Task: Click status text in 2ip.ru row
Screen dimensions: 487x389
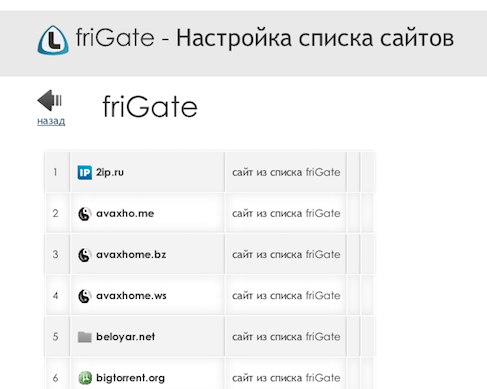Action: pos(286,172)
